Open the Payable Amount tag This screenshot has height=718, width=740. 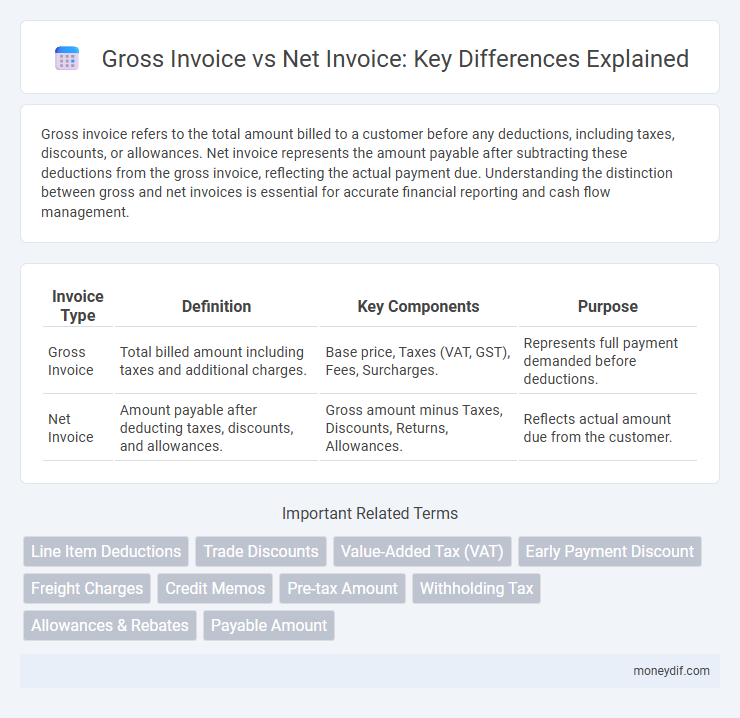(x=269, y=625)
